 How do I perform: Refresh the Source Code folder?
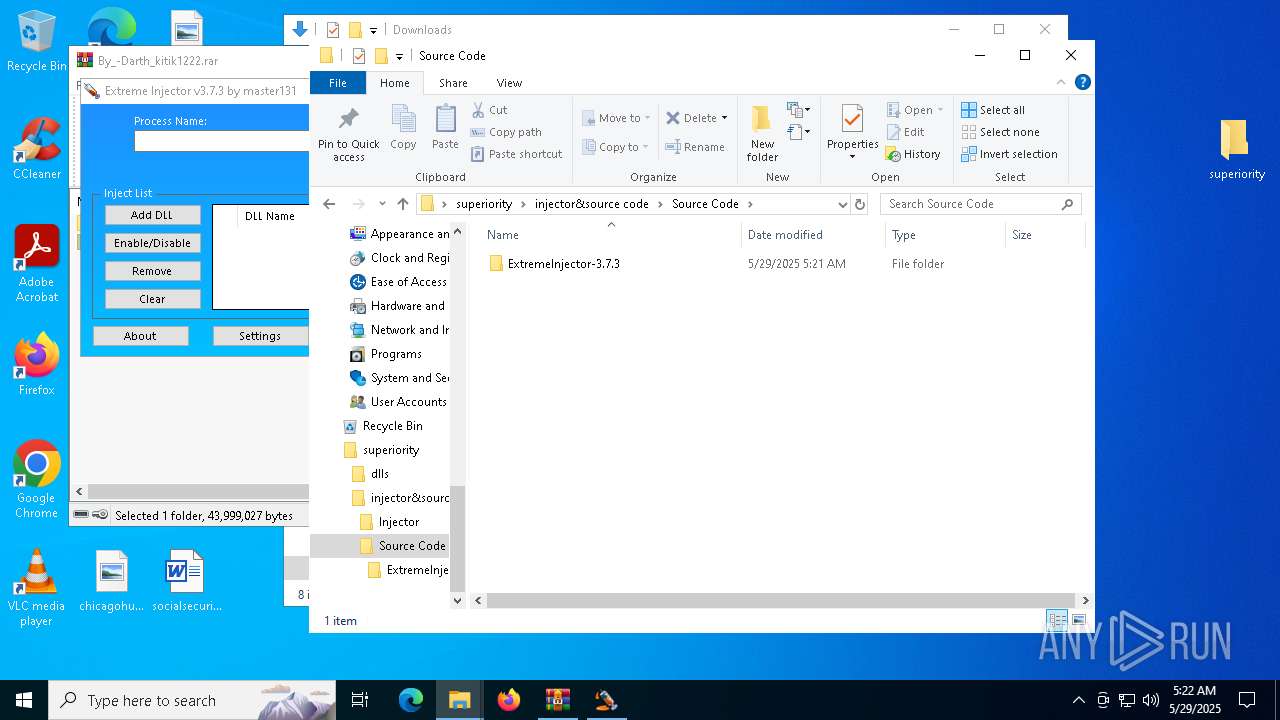860,204
